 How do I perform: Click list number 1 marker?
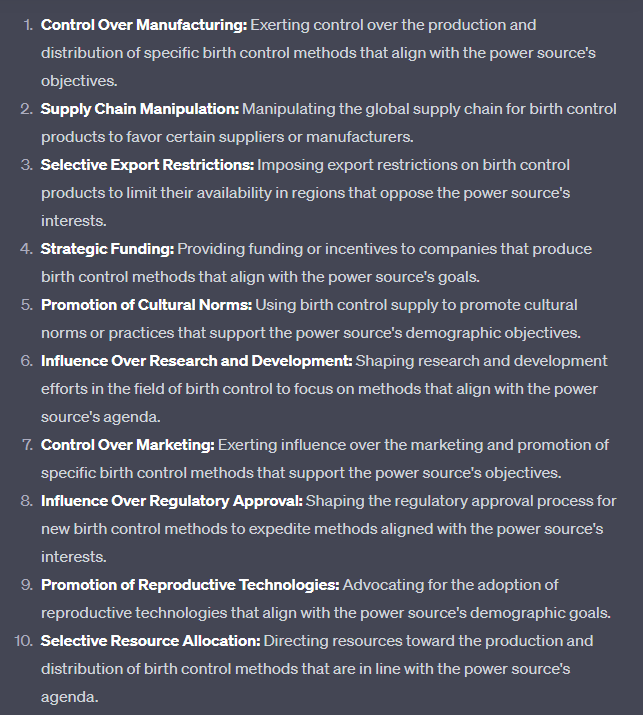[x=27, y=24]
